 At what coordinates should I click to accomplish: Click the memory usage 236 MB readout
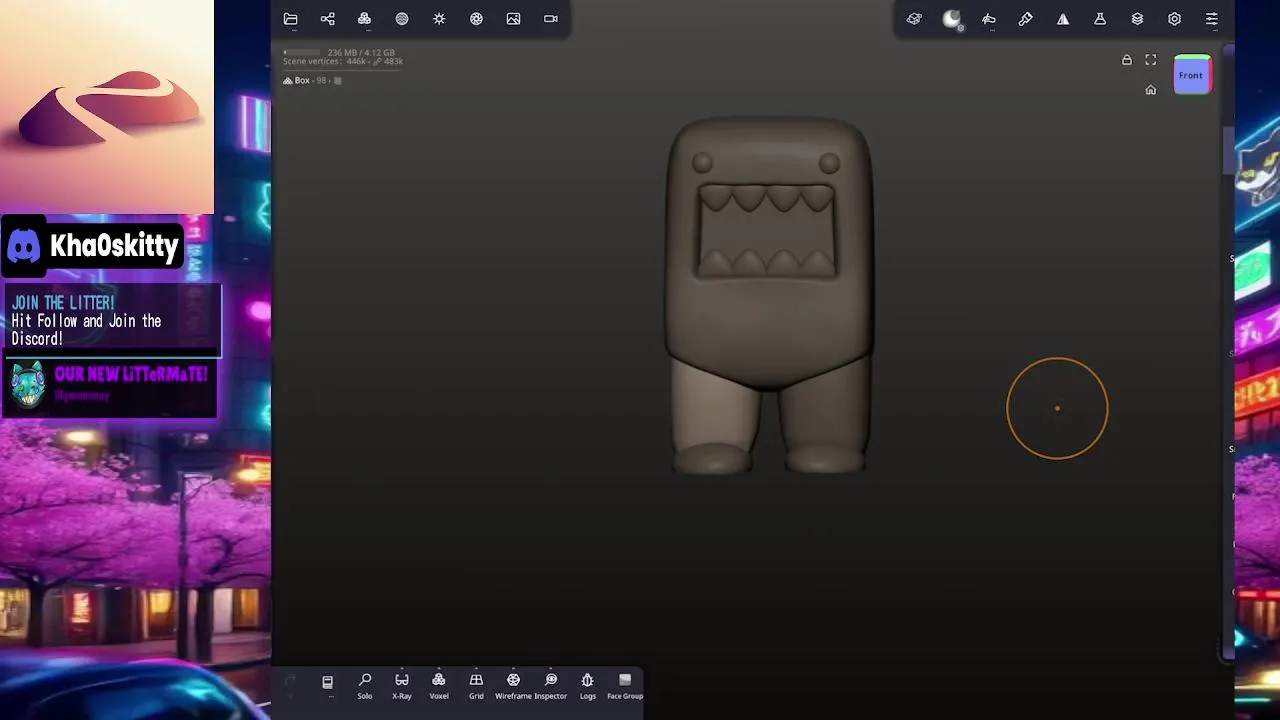click(x=361, y=52)
